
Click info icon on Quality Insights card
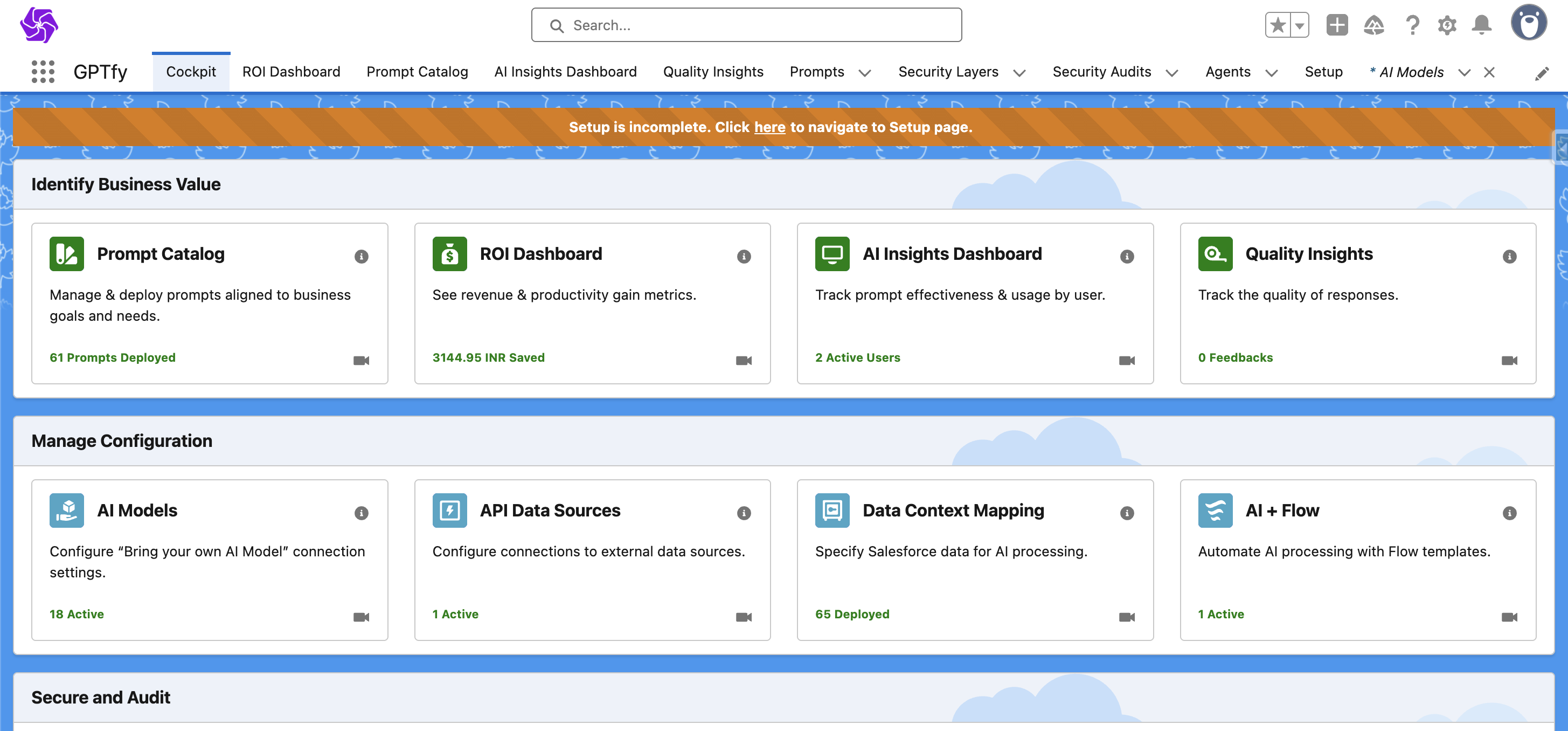click(1509, 257)
